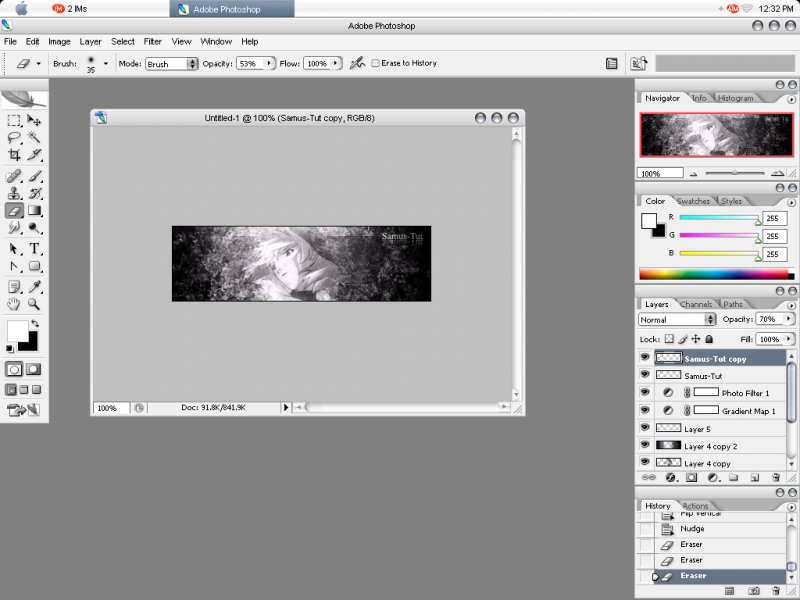Jump to ImageReady from toolbox
Viewport: 800px width, 600px height.
coord(23,410)
